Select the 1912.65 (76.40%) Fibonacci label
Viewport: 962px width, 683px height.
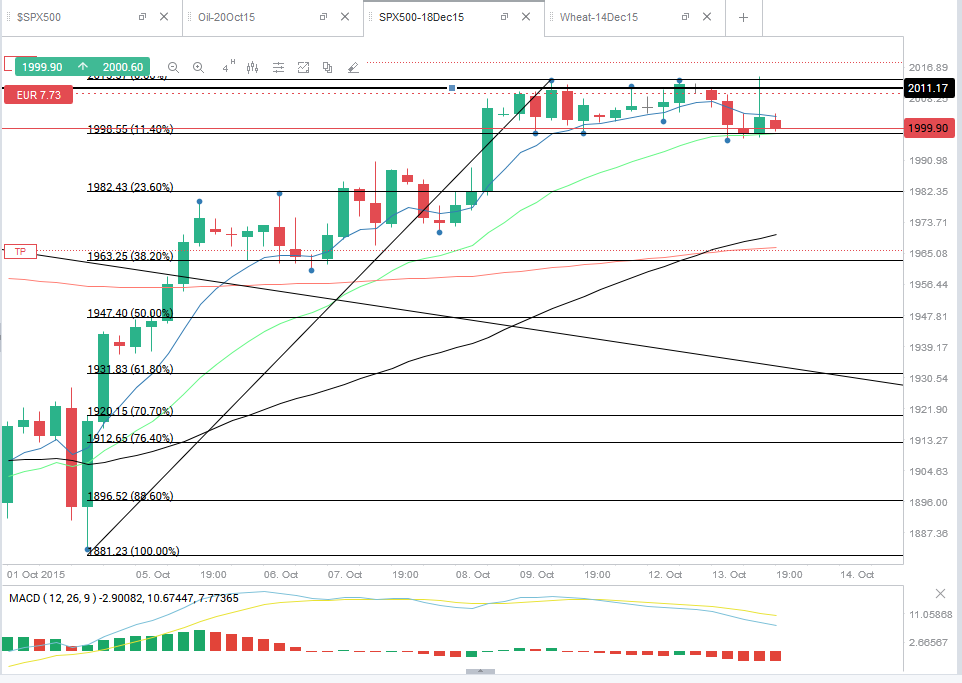pyautogui.click(x=130, y=438)
